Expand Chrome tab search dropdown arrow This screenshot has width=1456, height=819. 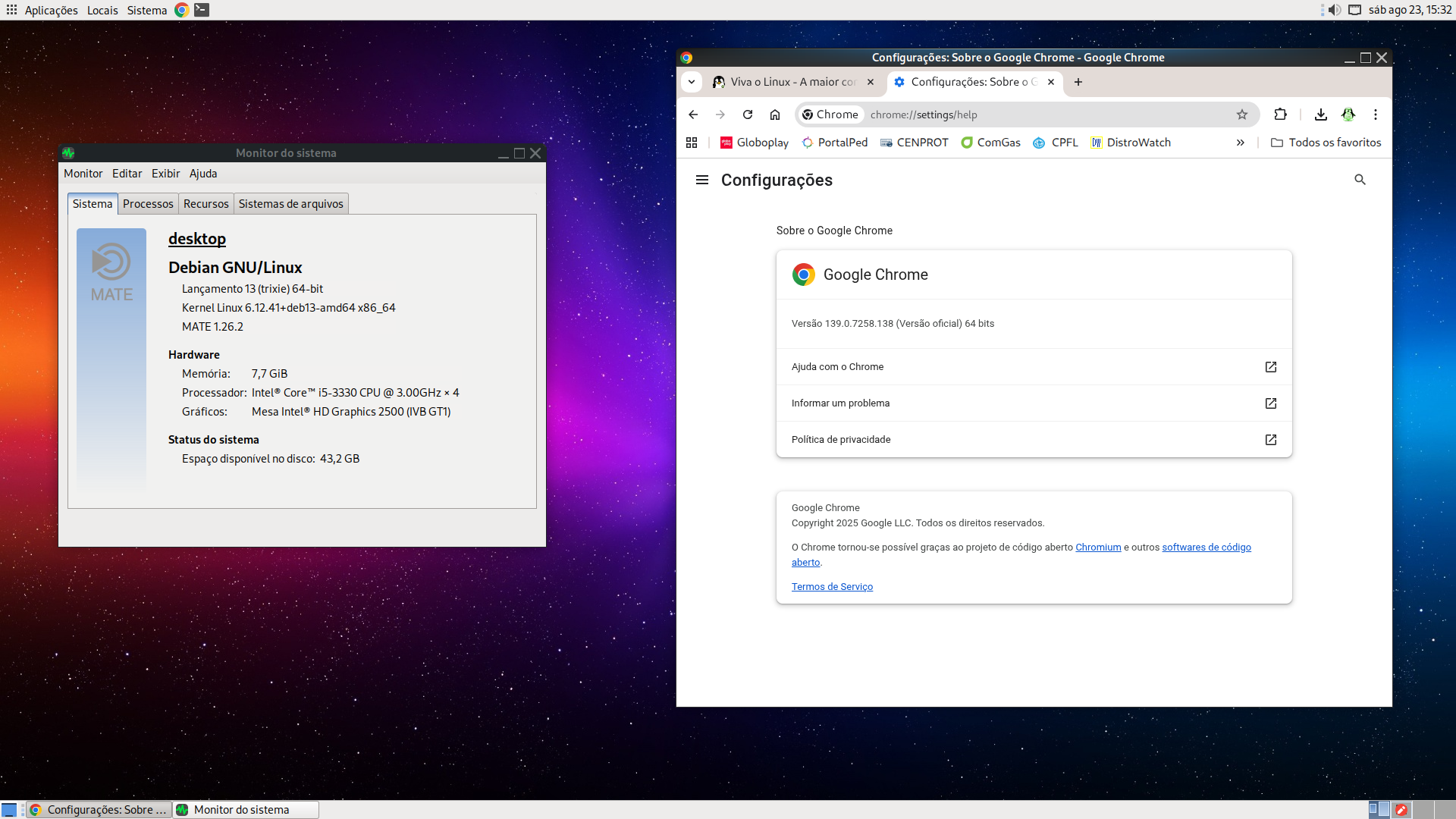[692, 82]
